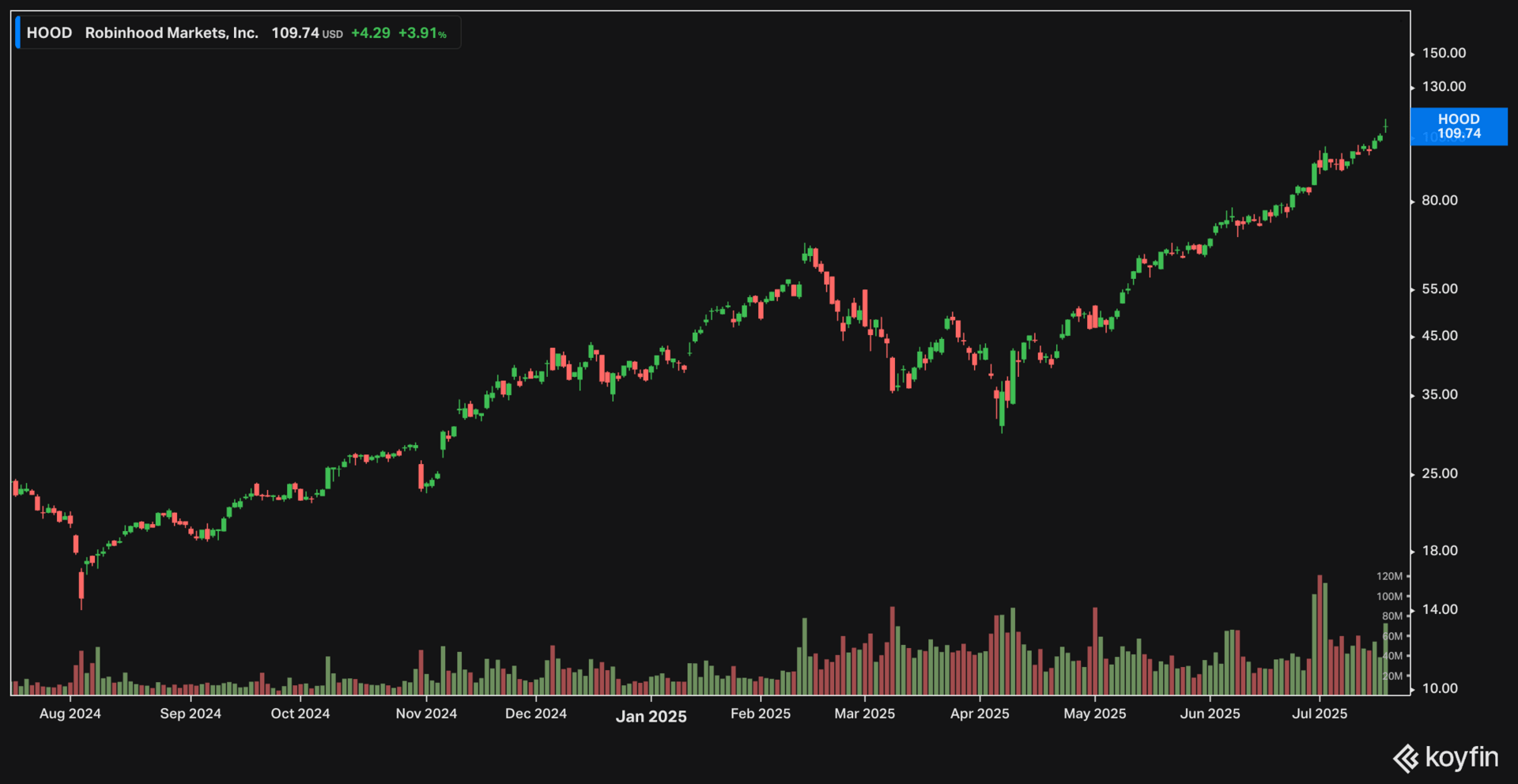This screenshot has width=1518, height=784.
Task: Click the 80.00 price axis label
Action: pyautogui.click(x=1440, y=201)
